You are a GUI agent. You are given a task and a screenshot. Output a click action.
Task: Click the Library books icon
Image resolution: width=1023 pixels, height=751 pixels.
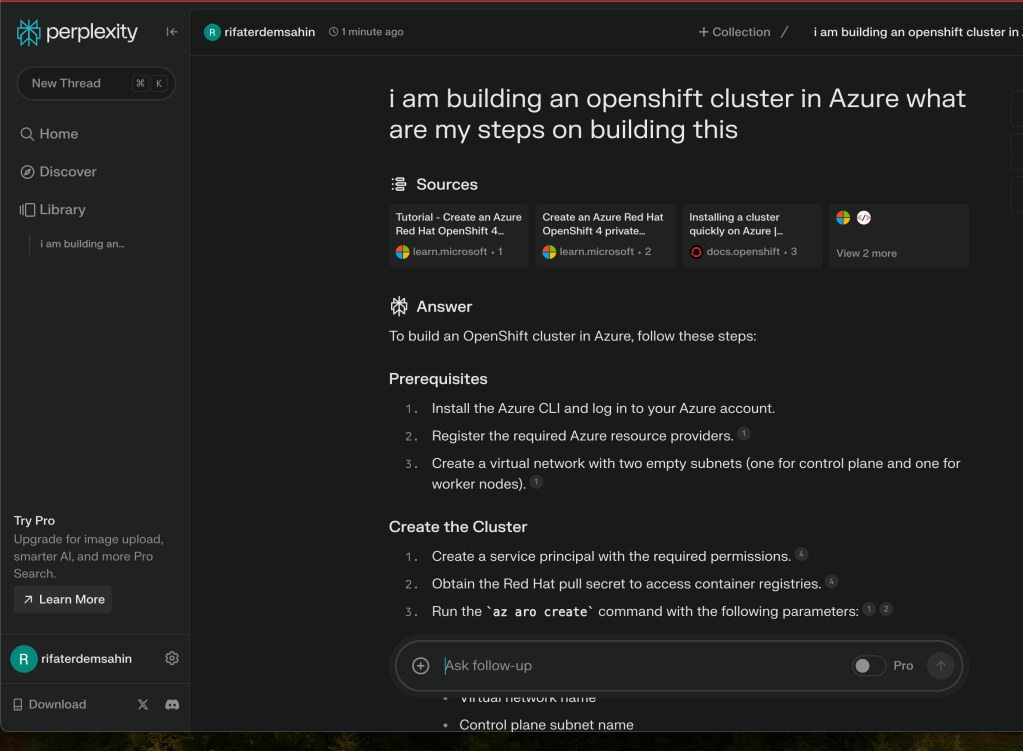[27, 209]
